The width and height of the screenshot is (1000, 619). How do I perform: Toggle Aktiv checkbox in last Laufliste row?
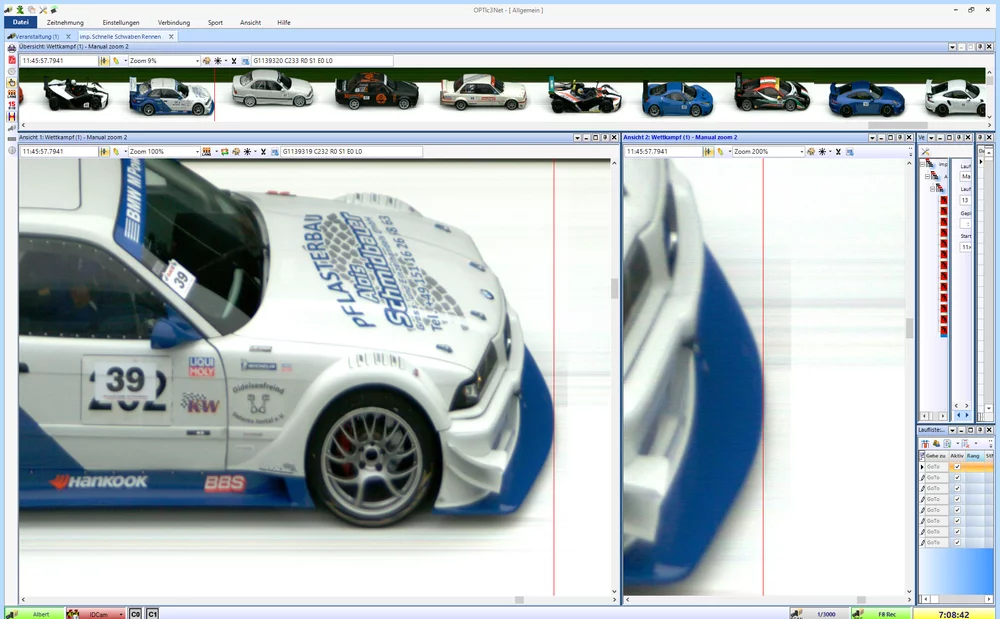(x=957, y=543)
